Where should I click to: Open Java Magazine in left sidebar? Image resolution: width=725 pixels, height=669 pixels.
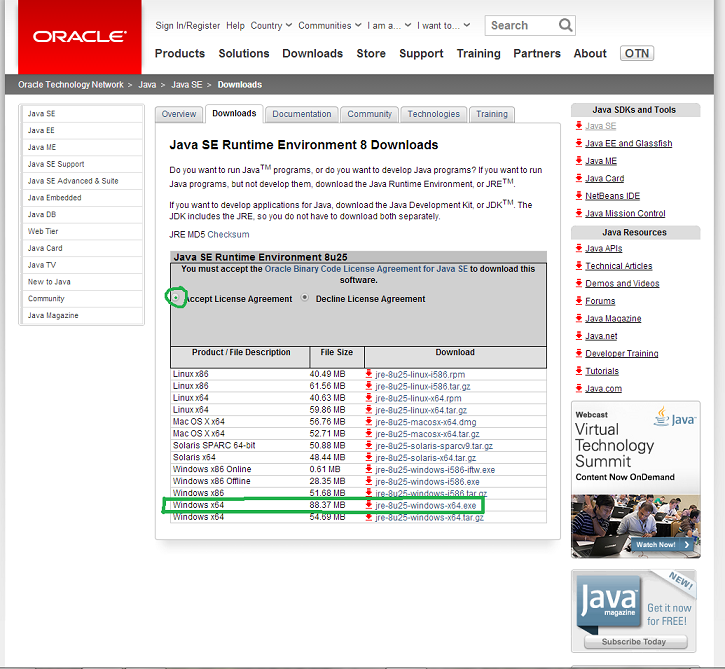point(53,315)
